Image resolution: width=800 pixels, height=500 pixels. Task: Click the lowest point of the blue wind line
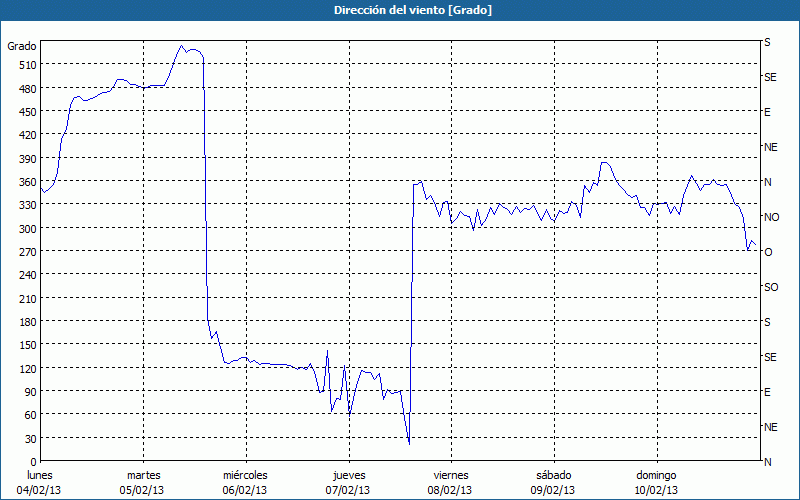(409, 443)
